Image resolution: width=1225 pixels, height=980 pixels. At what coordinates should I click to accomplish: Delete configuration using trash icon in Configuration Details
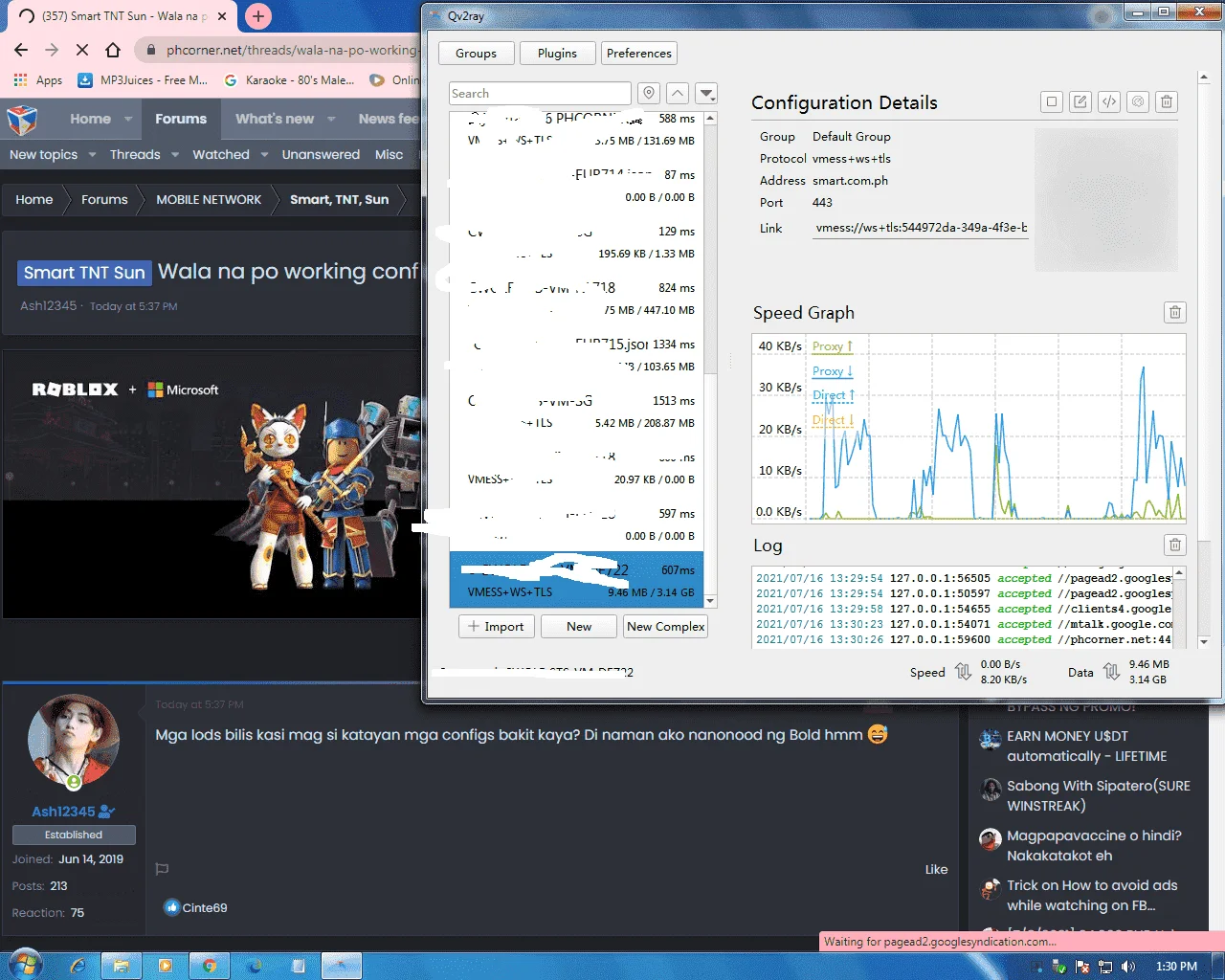coord(1167,101)
